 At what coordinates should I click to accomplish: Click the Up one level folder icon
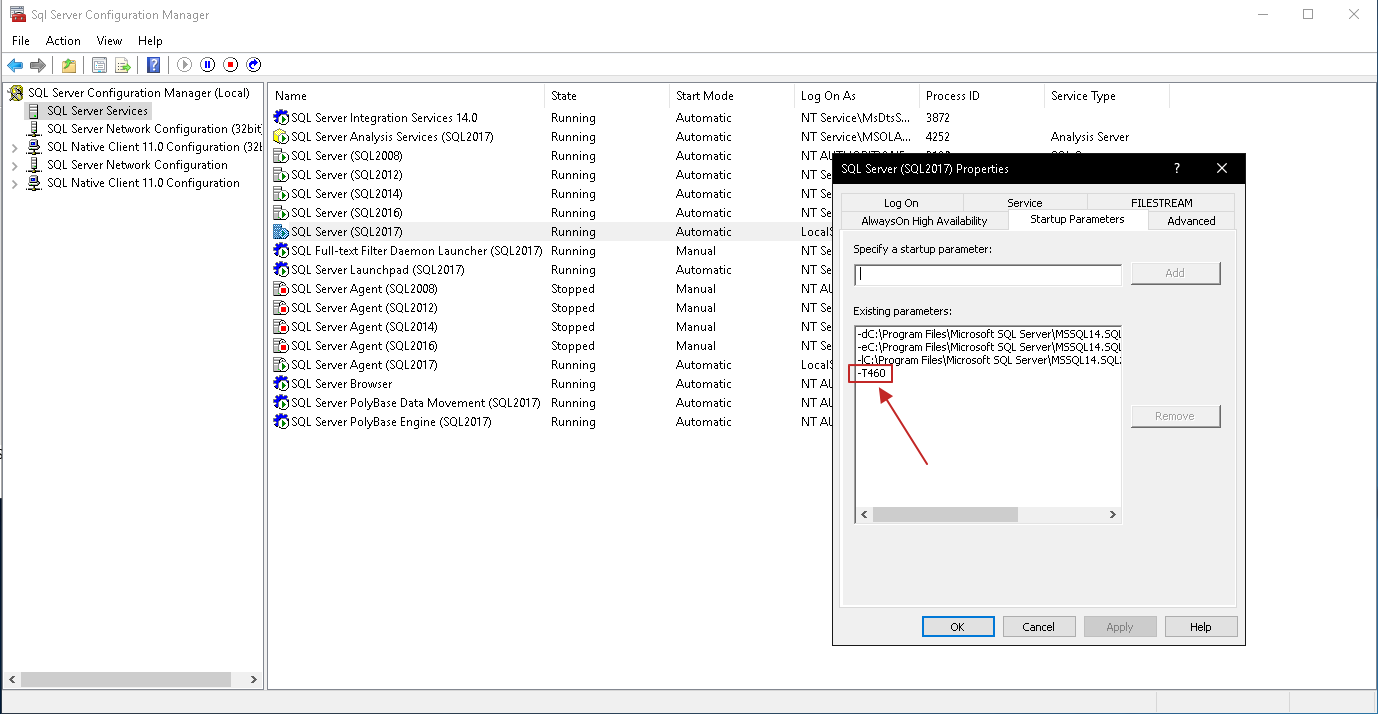[x=68, y=65]
